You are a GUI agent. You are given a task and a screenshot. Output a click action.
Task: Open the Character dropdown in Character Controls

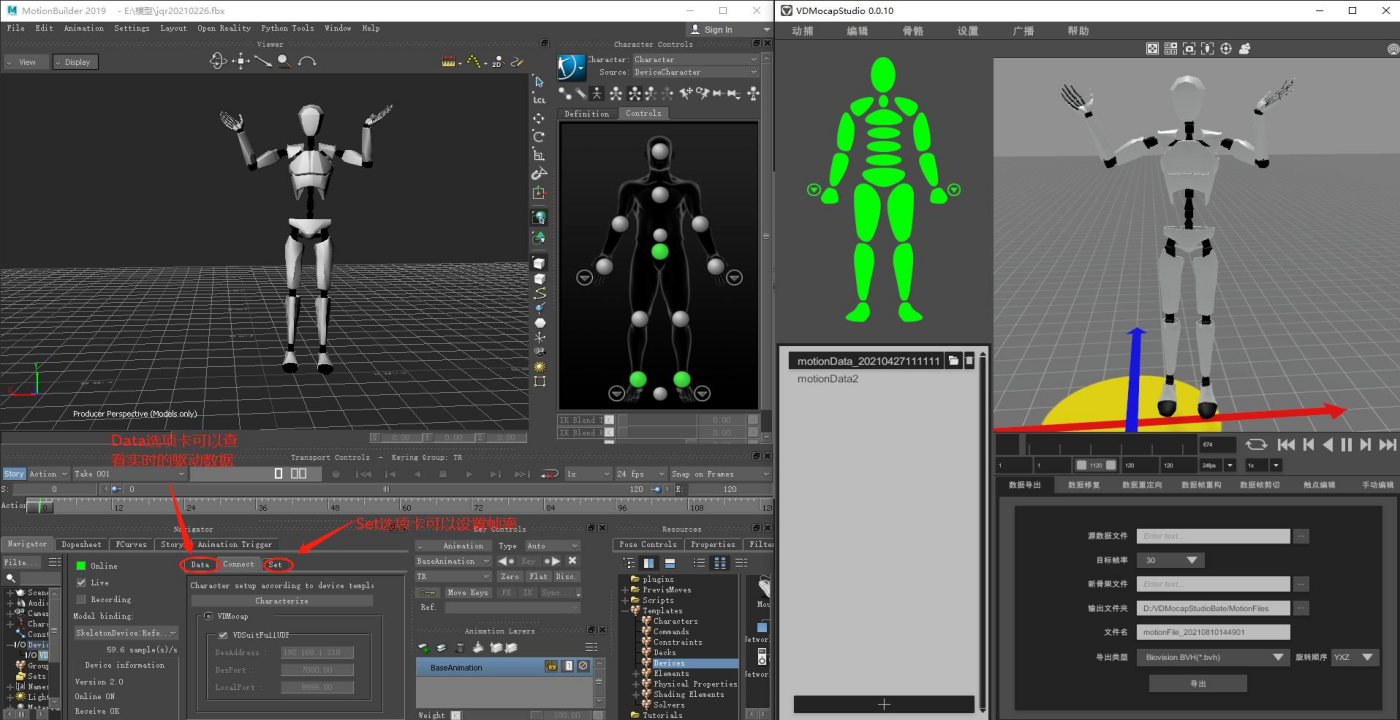pos(695,59)
